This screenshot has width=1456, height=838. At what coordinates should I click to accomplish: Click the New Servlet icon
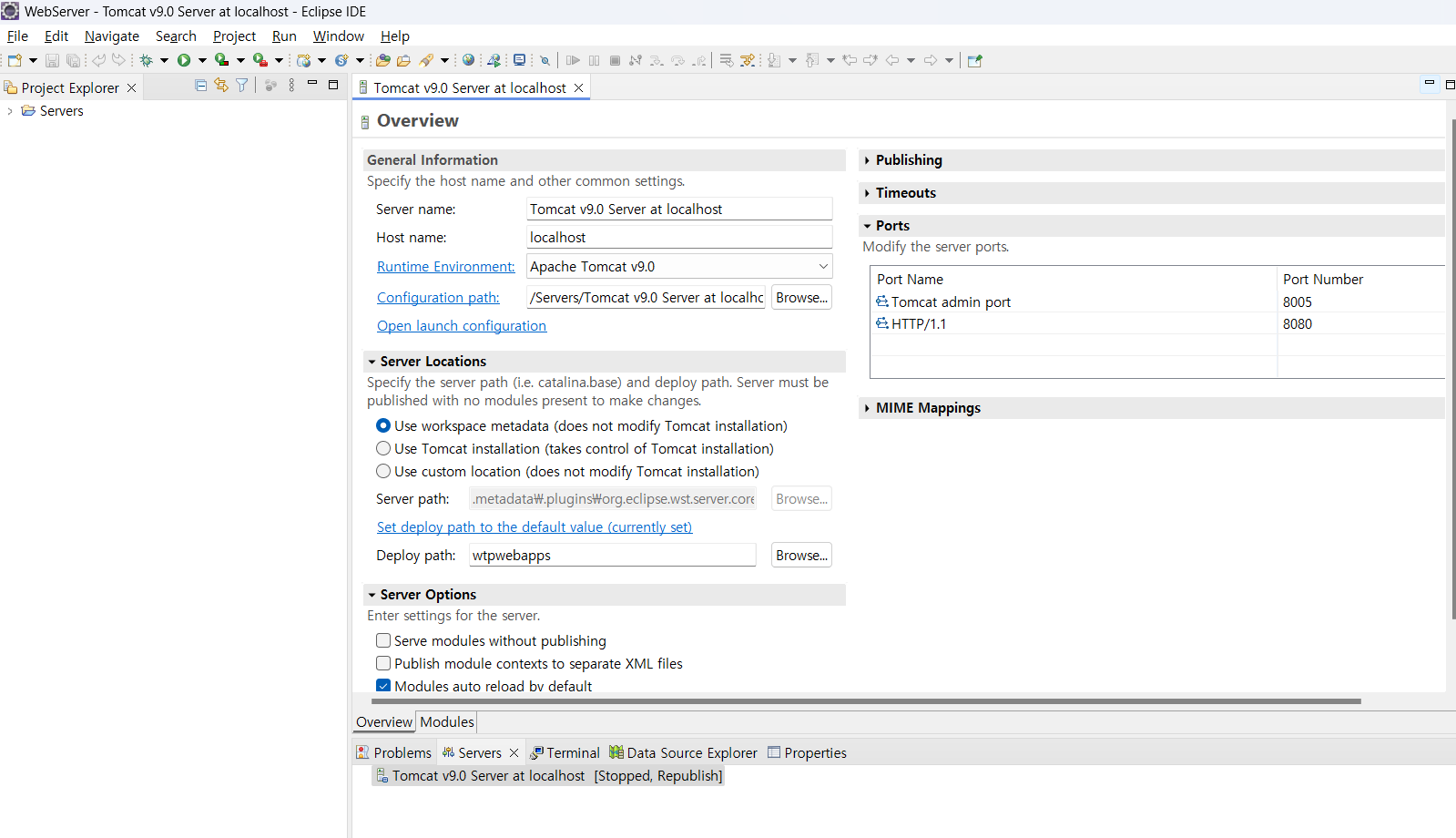click(x=341, y=60)
